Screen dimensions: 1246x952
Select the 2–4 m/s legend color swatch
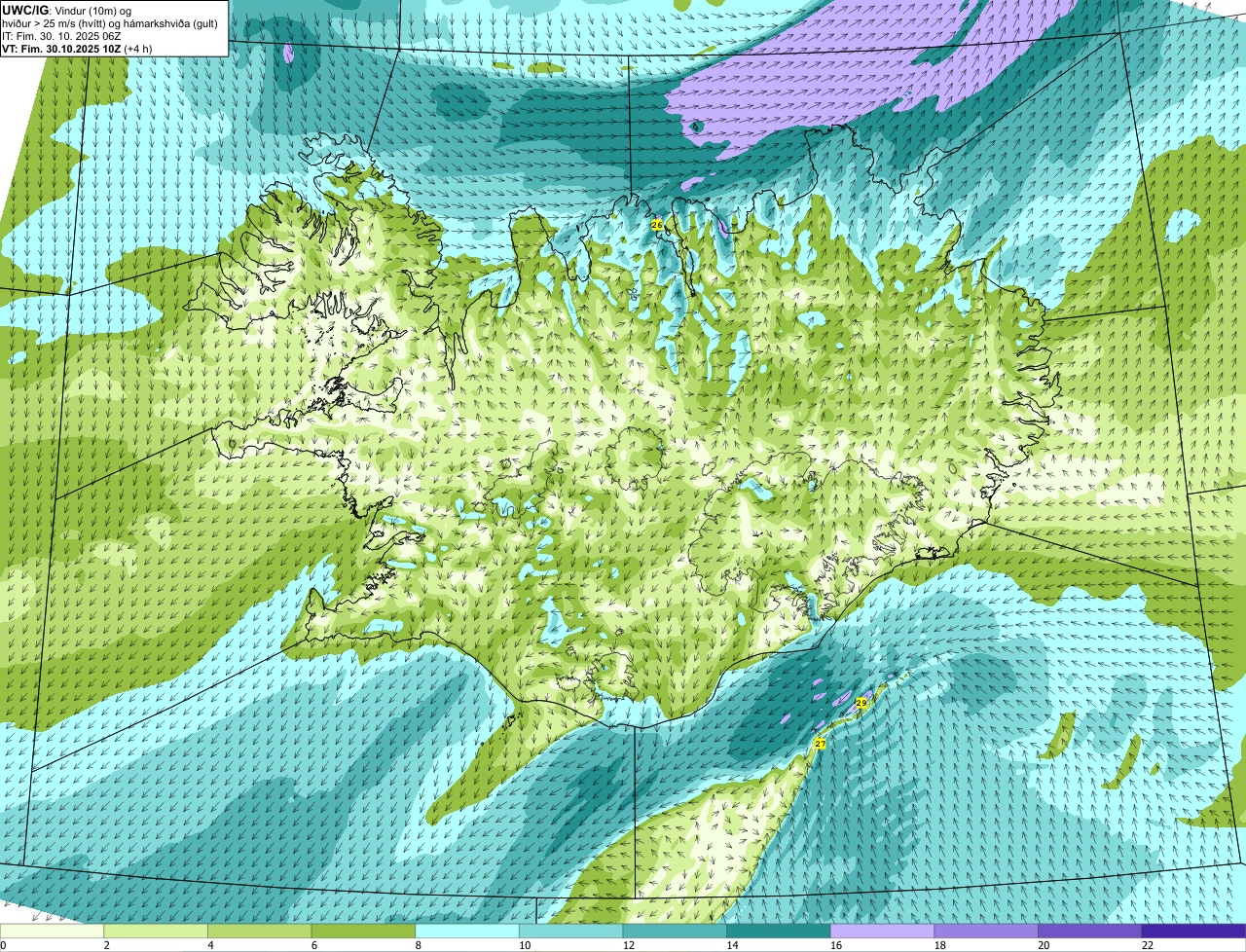point(156,932)
